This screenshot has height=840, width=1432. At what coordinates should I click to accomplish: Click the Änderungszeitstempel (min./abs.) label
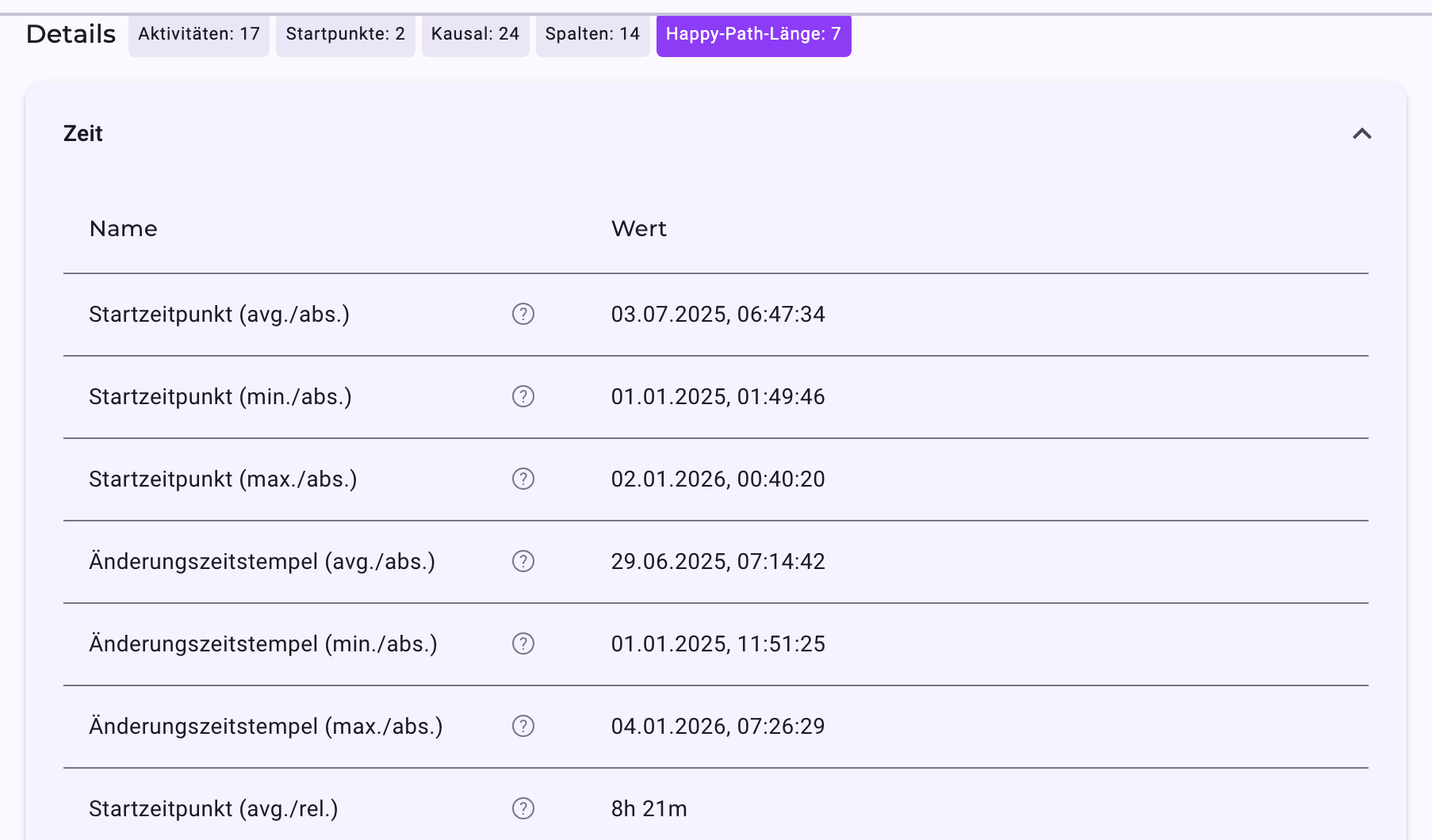(263, 644)
